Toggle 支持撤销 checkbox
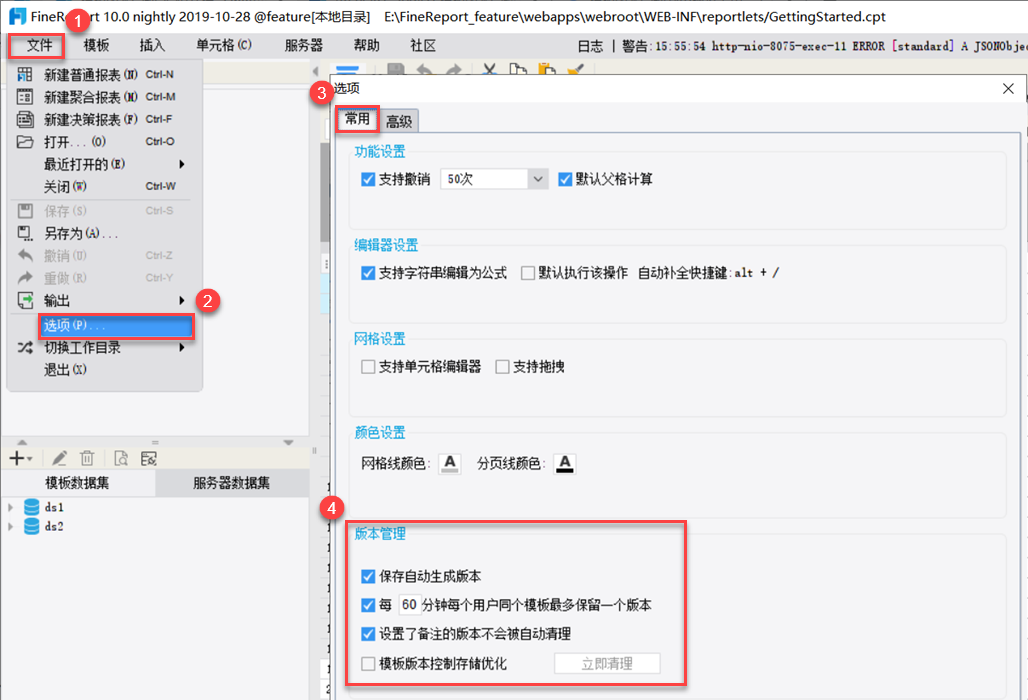1028x700 pixels. pyautogui.click(x=368, y=179)
